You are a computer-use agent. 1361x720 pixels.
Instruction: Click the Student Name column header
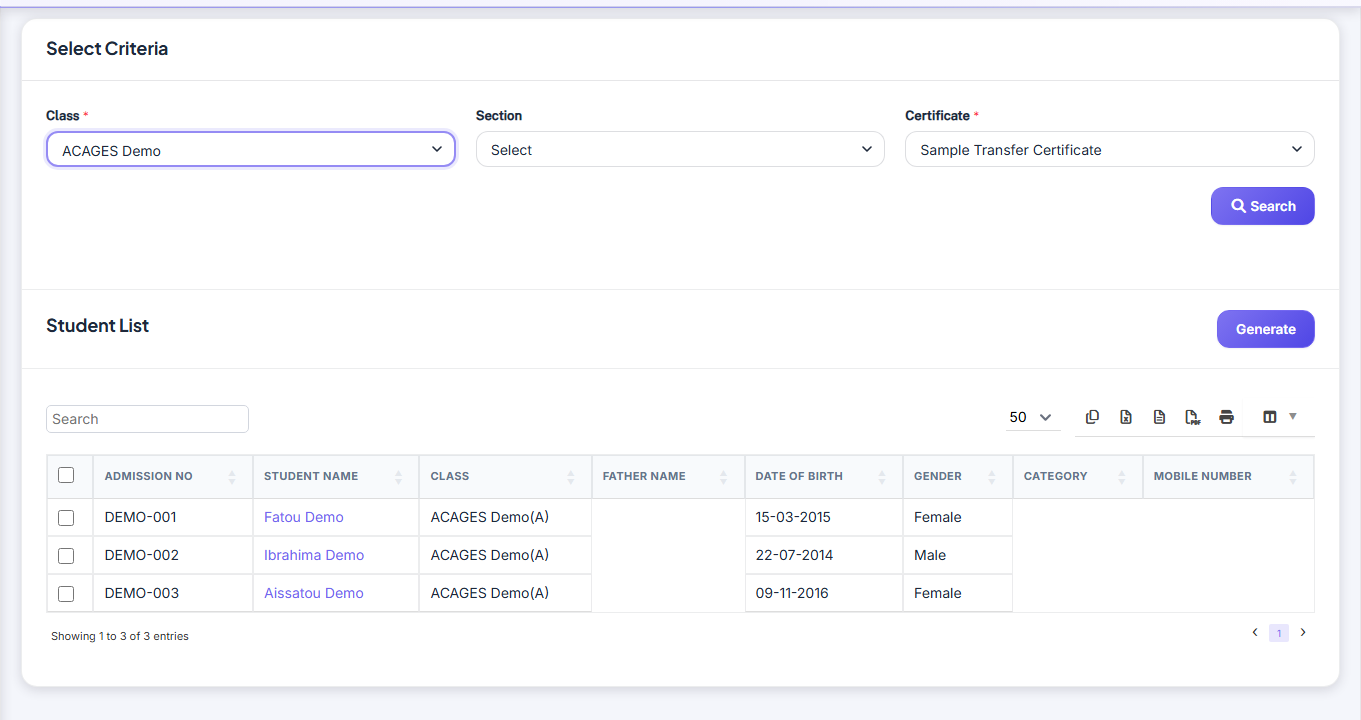tap(336, 477)
